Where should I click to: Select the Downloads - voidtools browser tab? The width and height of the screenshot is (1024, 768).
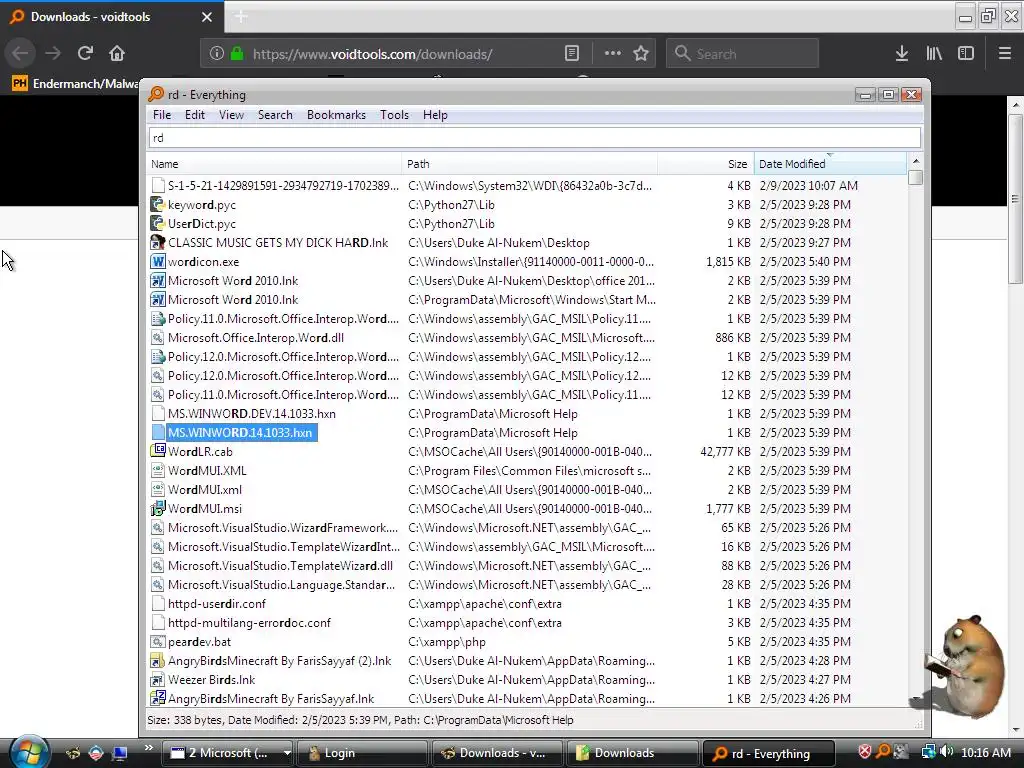[x=111, y=16]
